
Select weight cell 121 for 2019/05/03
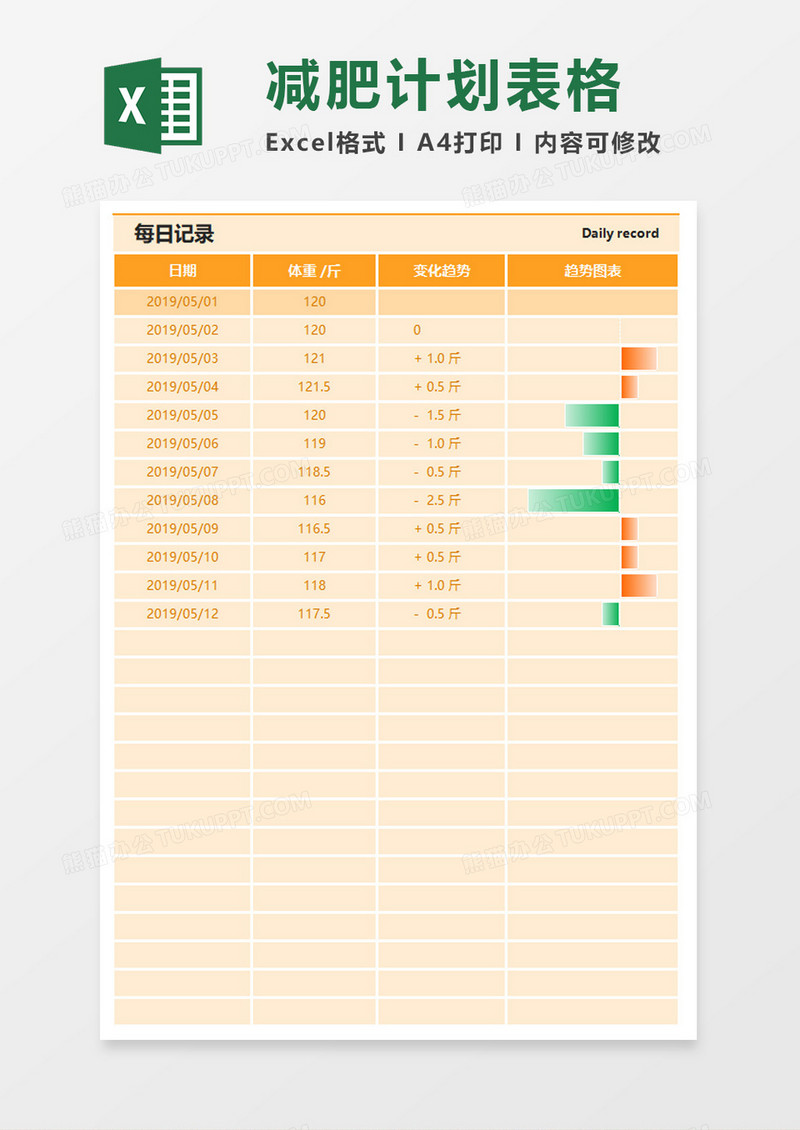pyautogui.click(x=314, y=359)
